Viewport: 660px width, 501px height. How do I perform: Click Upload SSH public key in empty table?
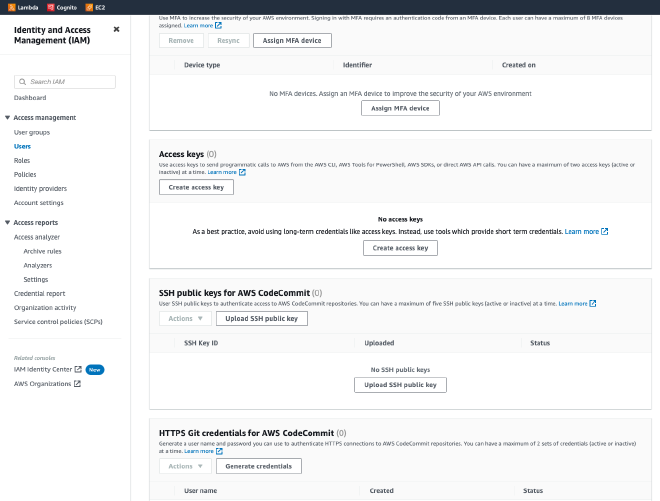400,385
